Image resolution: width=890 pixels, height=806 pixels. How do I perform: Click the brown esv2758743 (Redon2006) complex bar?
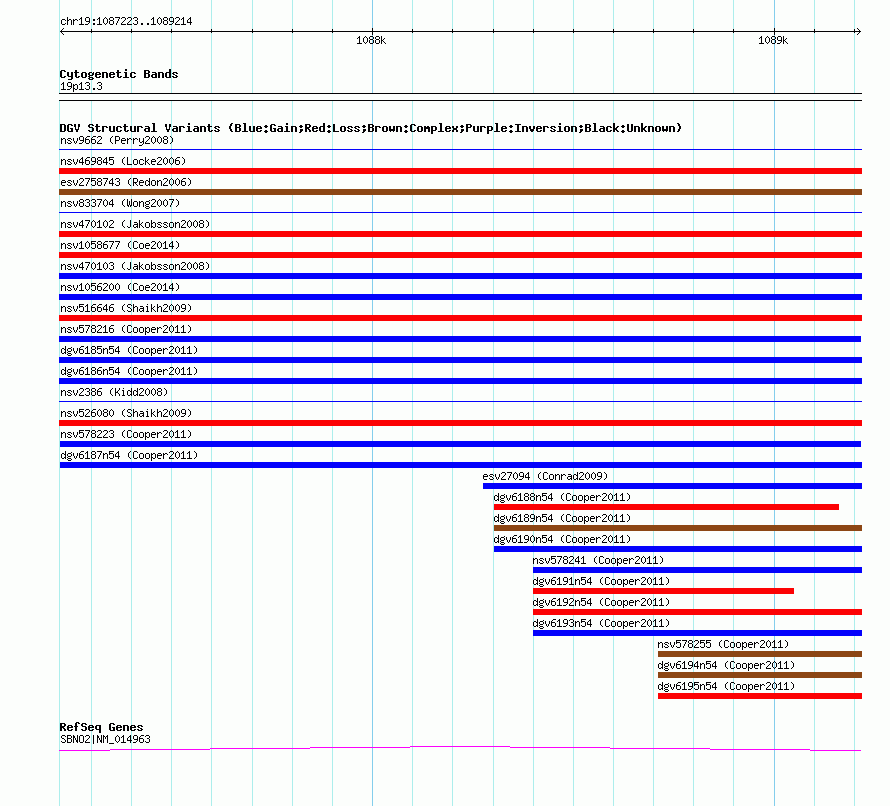(x=460, y=192)
